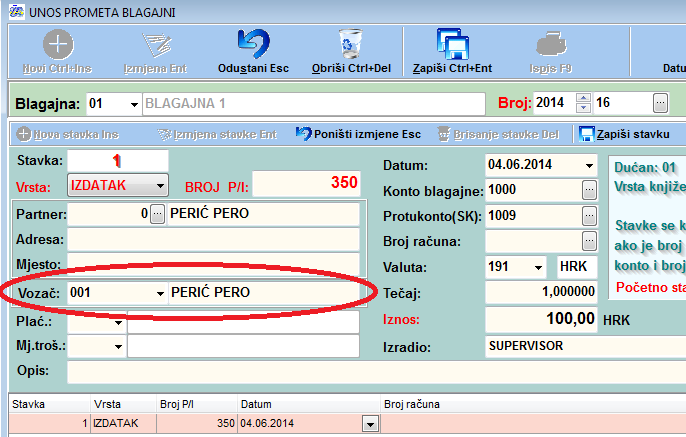Click the Mj.troš. description field

tap(243, 346)
